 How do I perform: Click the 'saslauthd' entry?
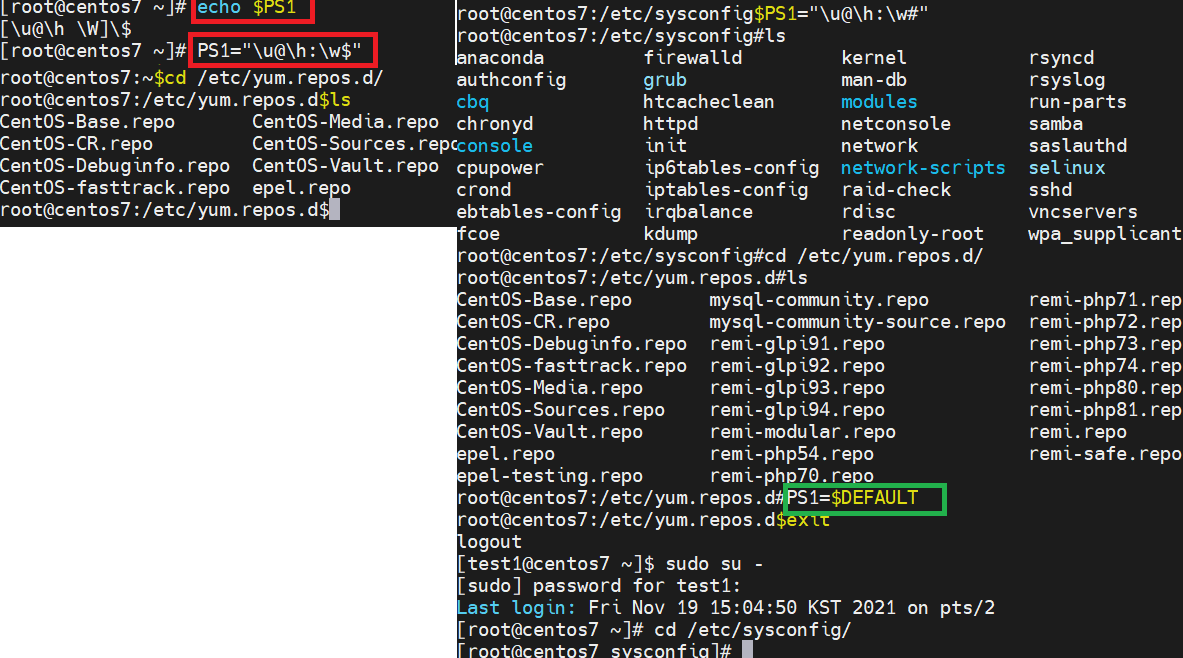(x=1077, y=146)
